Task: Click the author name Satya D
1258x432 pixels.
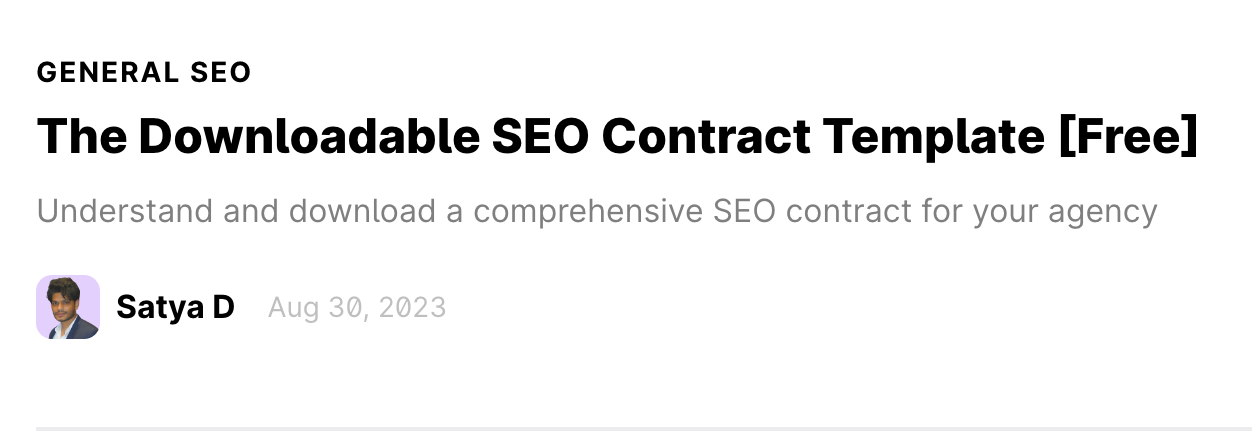Action: coord(175,307)
